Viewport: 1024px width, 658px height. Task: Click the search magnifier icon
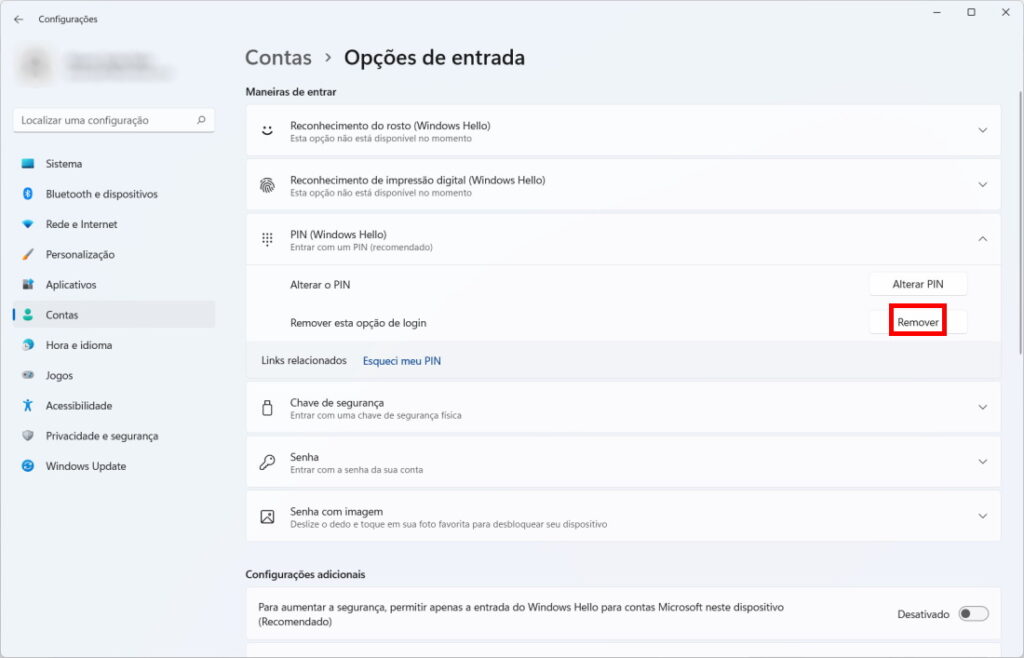(x=201, y=120)
